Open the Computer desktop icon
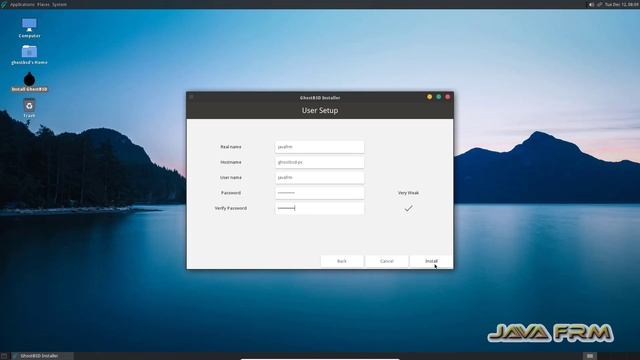This screenshot has width=640, height=360. [29, 28]
